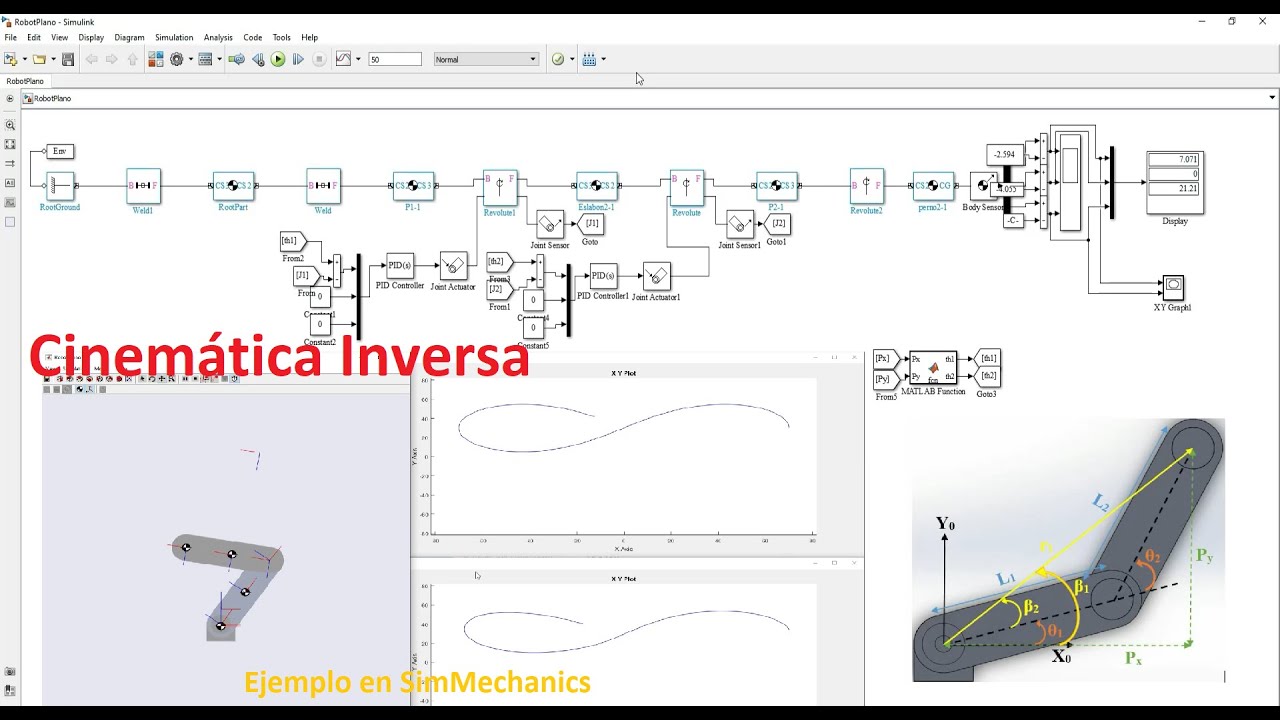Select the RobotPlano model tab
This screenshot has height=720, width=1280.
(25, 81)
